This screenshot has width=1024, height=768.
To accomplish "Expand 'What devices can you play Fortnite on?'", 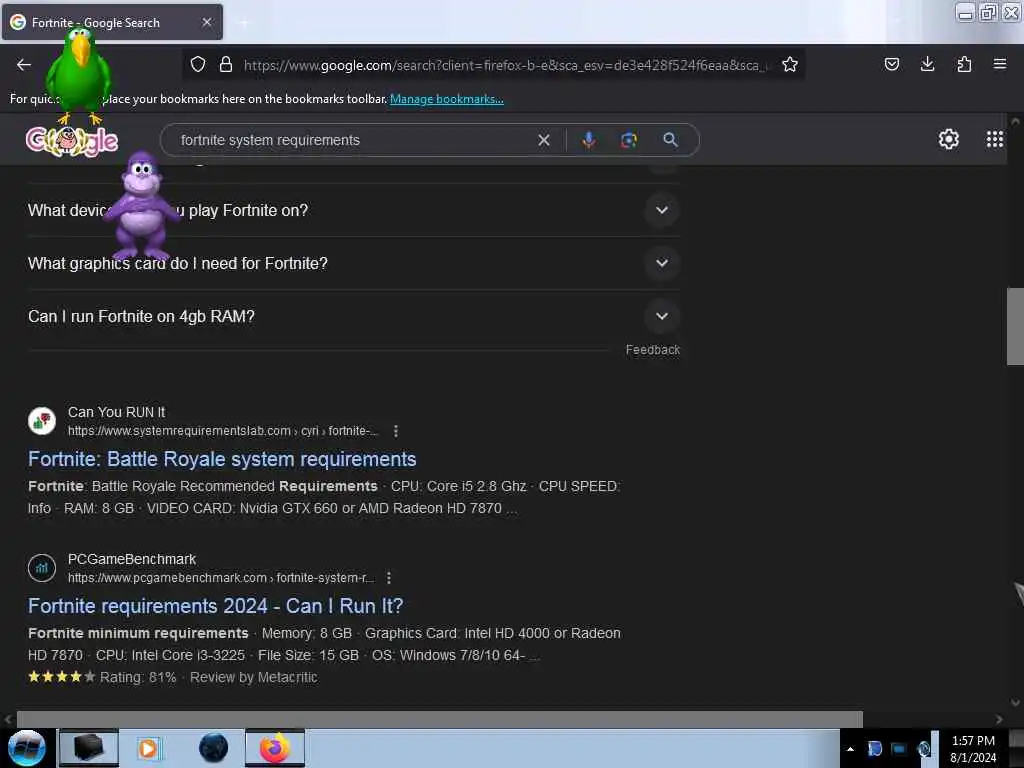I will pyautogui.click(x=353, y=210).
